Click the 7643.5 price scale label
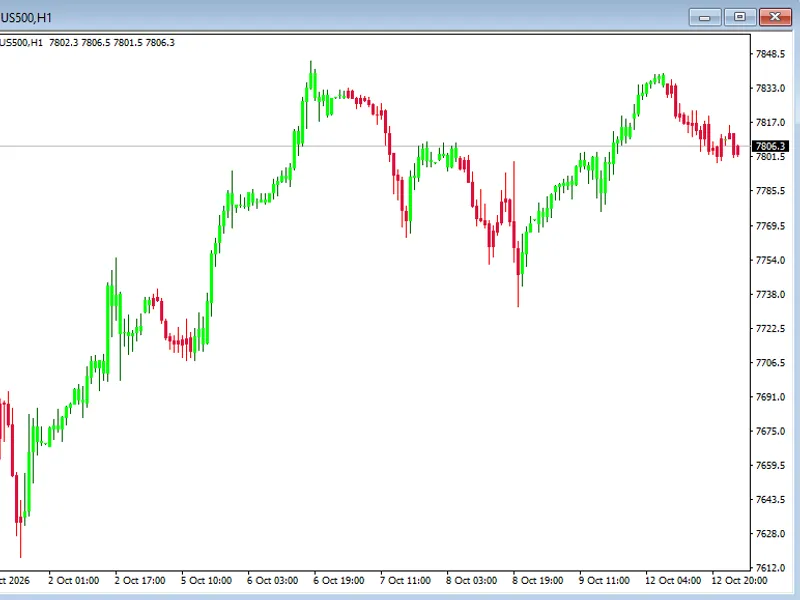This screenshot has width=800, height=600. pyautogui.click(x=770, y=499)
